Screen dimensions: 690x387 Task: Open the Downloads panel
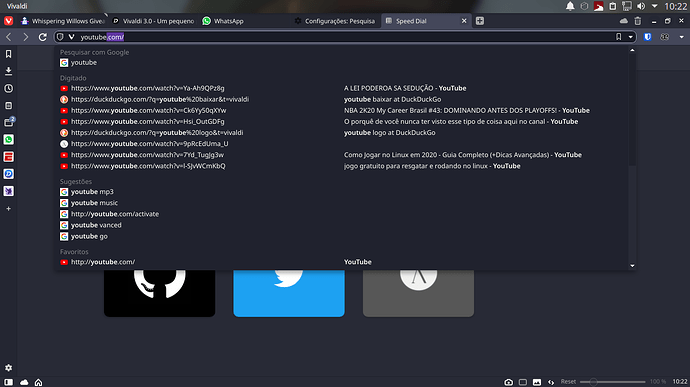(8, 71)
